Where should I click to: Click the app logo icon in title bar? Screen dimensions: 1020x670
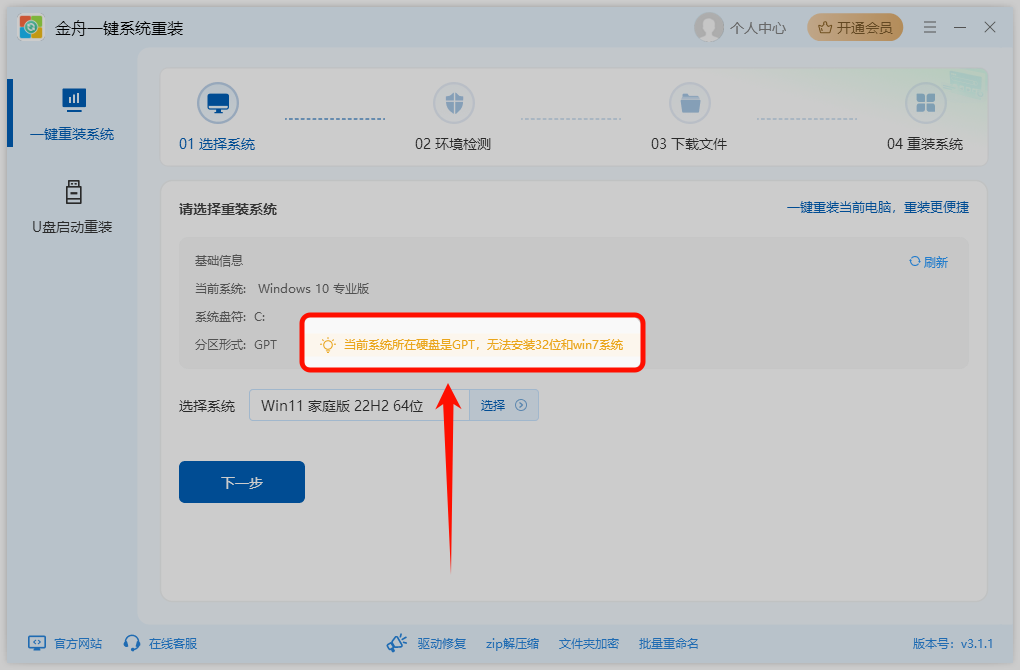31,27
